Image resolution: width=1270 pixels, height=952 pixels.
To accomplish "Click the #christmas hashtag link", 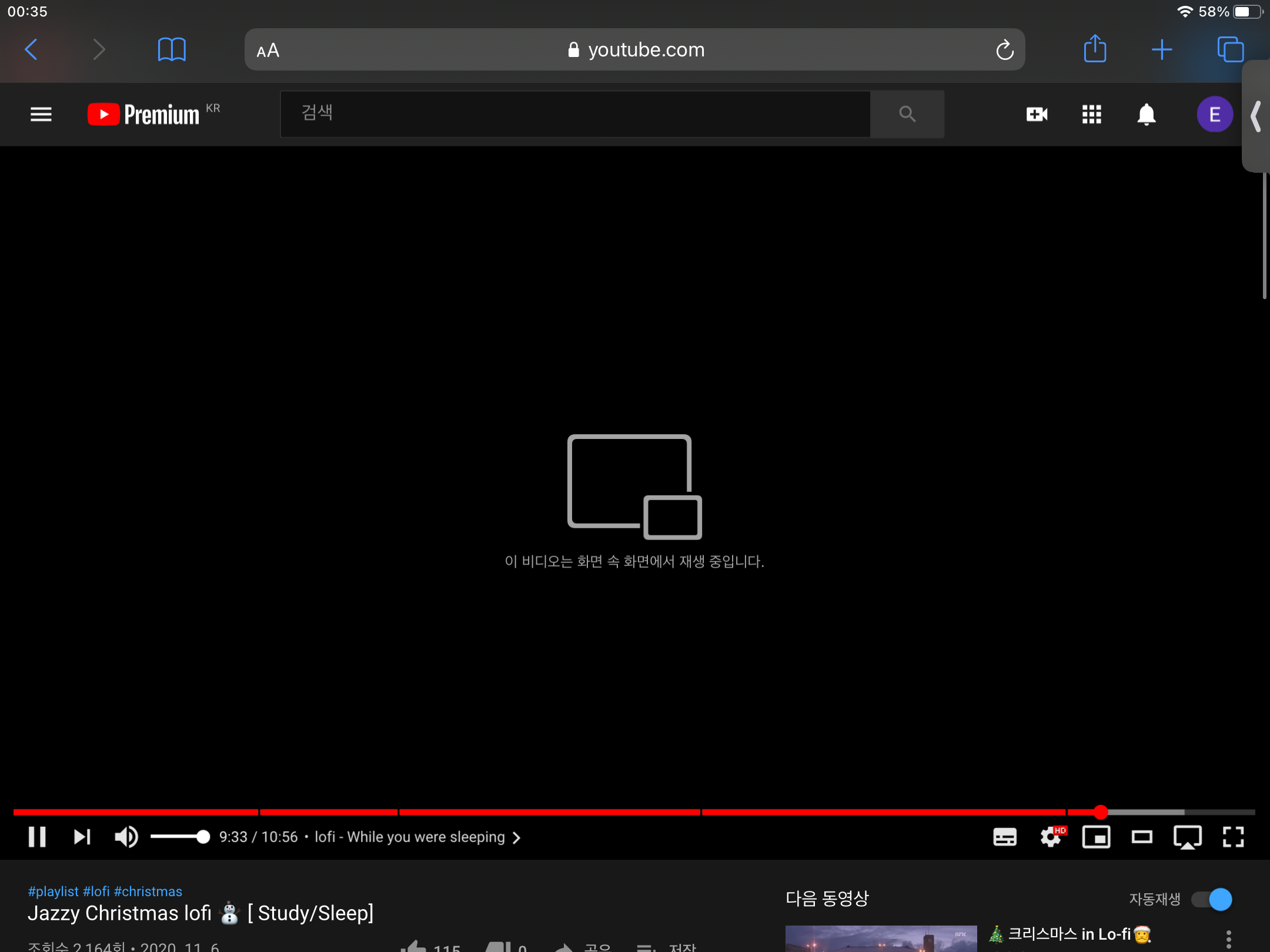I will 148,891.
